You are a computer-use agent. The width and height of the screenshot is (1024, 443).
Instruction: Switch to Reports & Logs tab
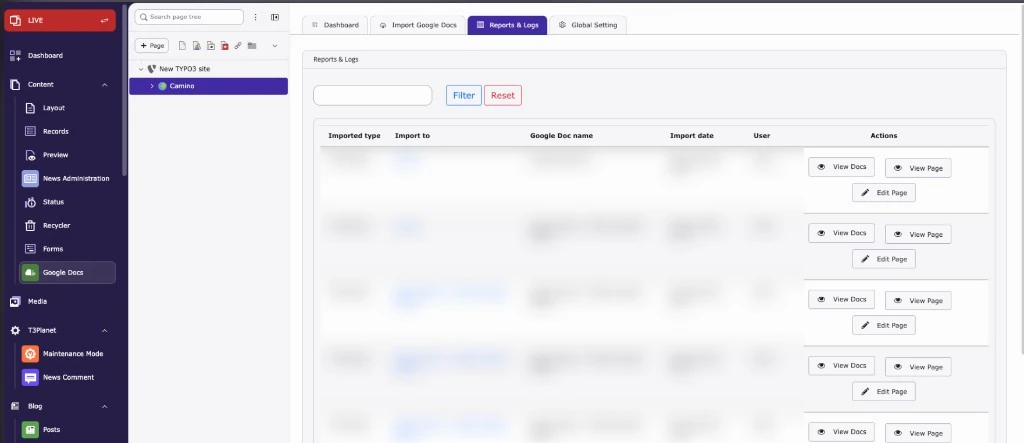click(x=507, y=25)
